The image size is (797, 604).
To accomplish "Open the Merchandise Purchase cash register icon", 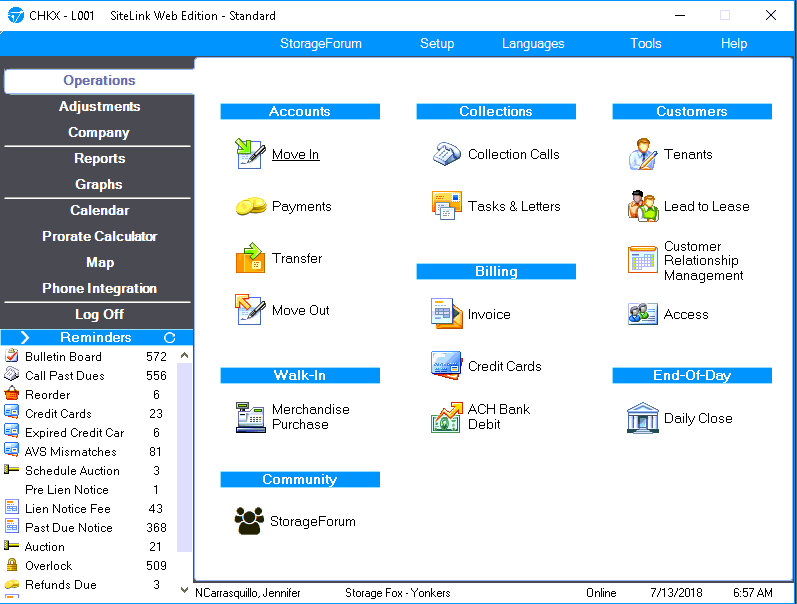I will point(251,417).
